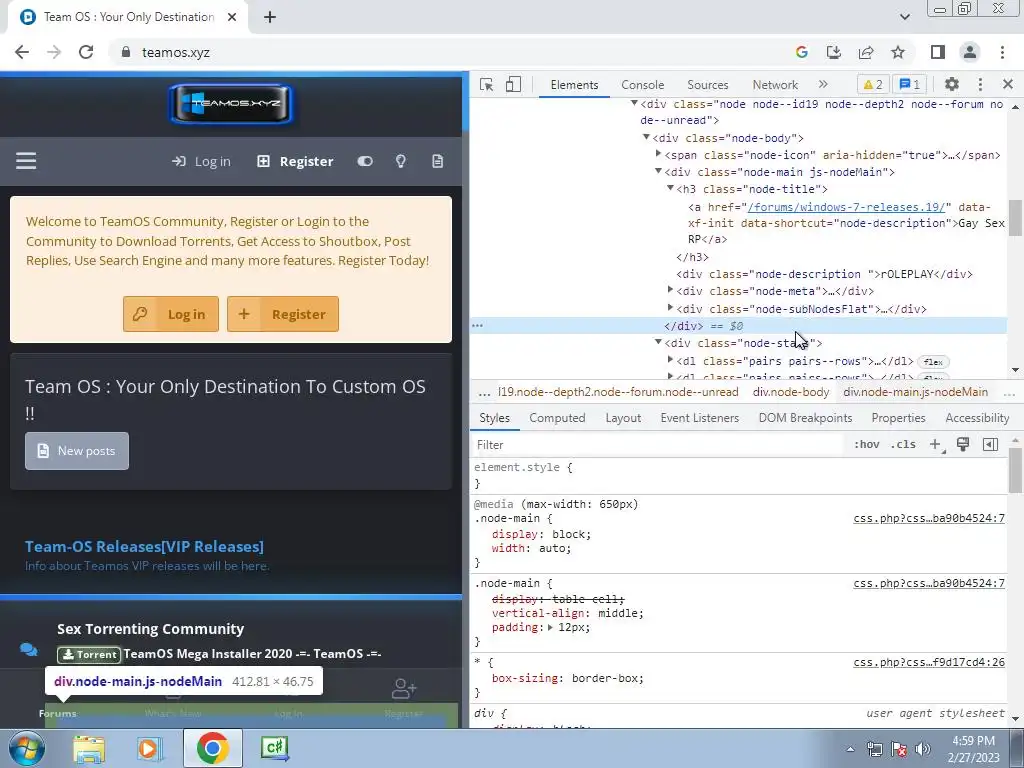
Task: Open the Layout tab
Action: [x=623, y=418]
